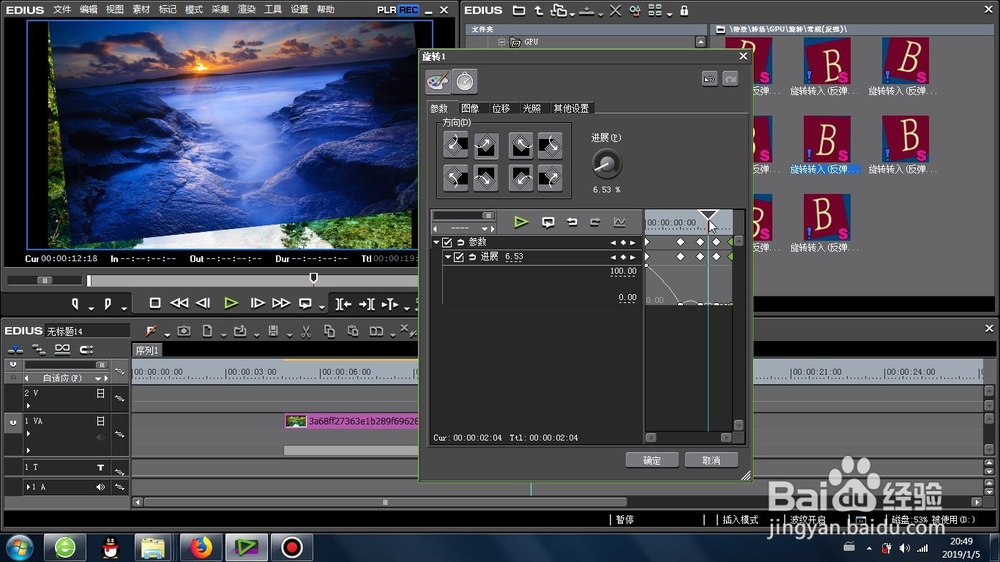Screen dimensions: 1000x562
Task: Open the palette settings icon in rotation dialog
Action: (x=438, y=81)
